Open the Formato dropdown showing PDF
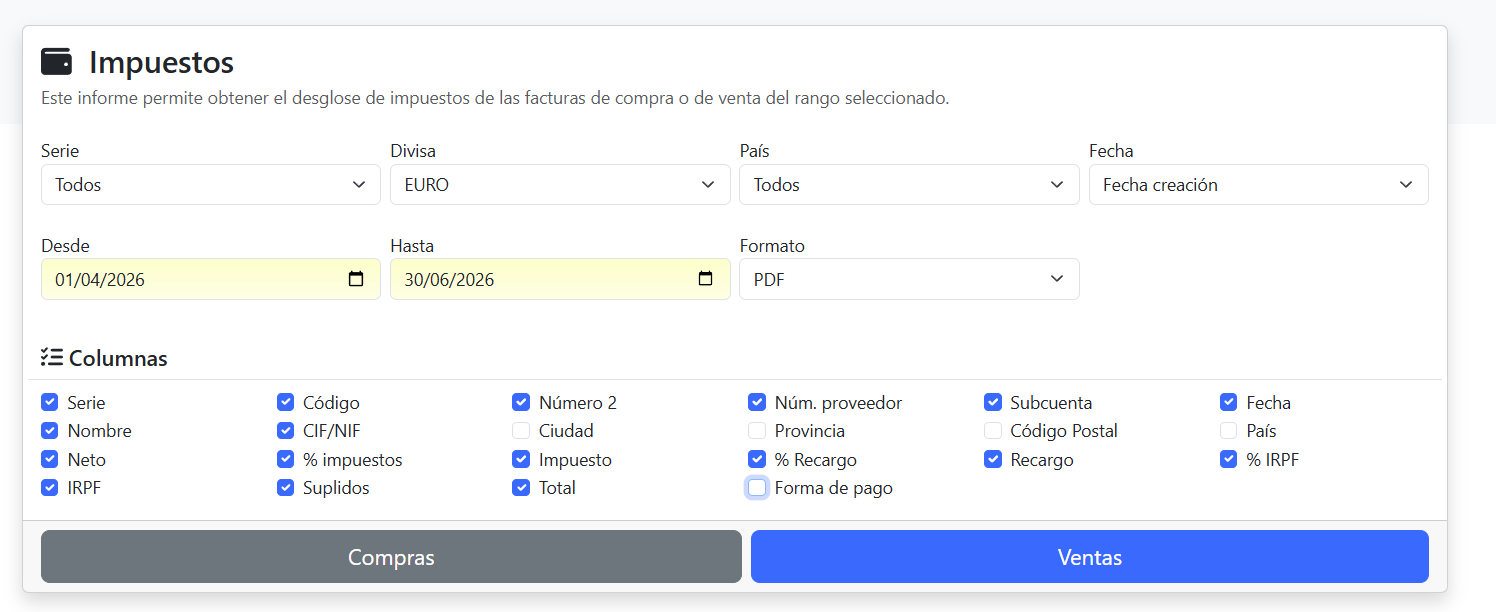The height and width of the screenshot is (612, 1496). click(x=909, y=279)
